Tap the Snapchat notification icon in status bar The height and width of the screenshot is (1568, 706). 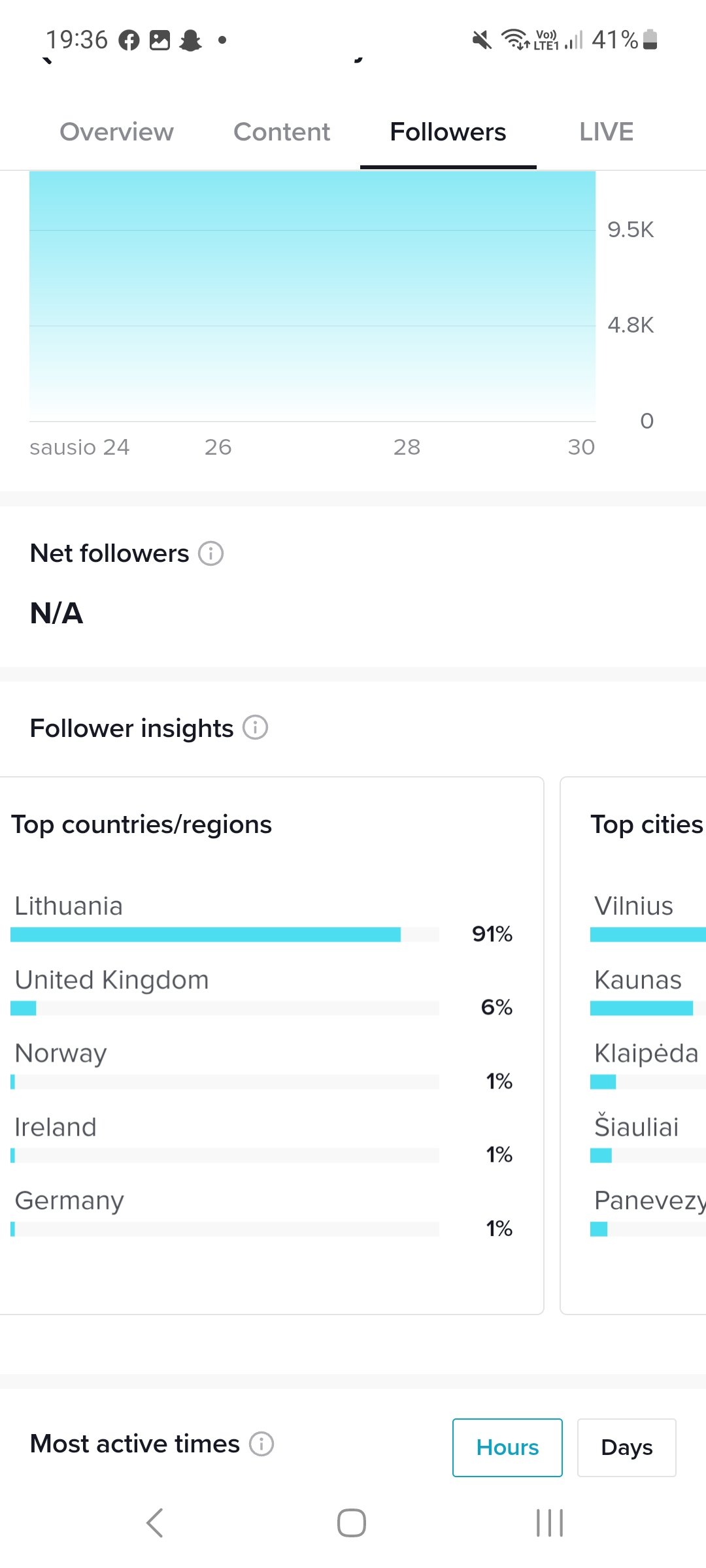190,41
